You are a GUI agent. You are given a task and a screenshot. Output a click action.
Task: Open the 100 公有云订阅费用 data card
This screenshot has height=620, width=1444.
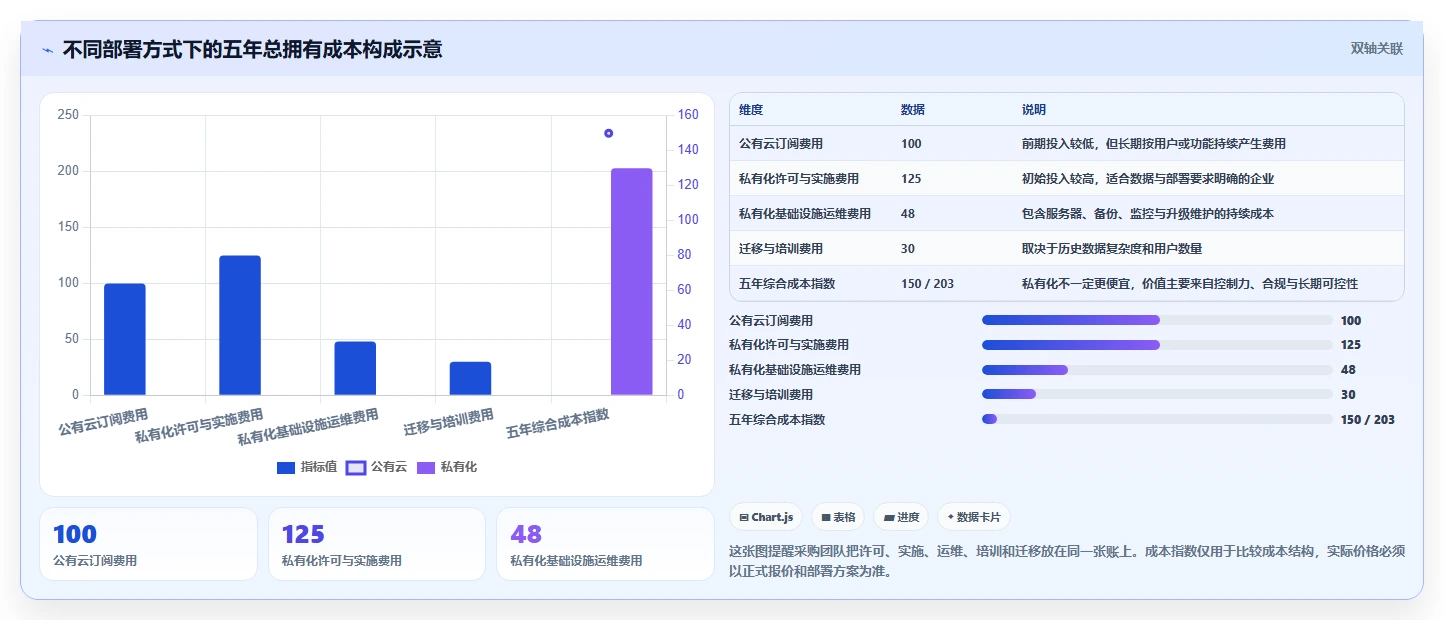pos(148,544)
